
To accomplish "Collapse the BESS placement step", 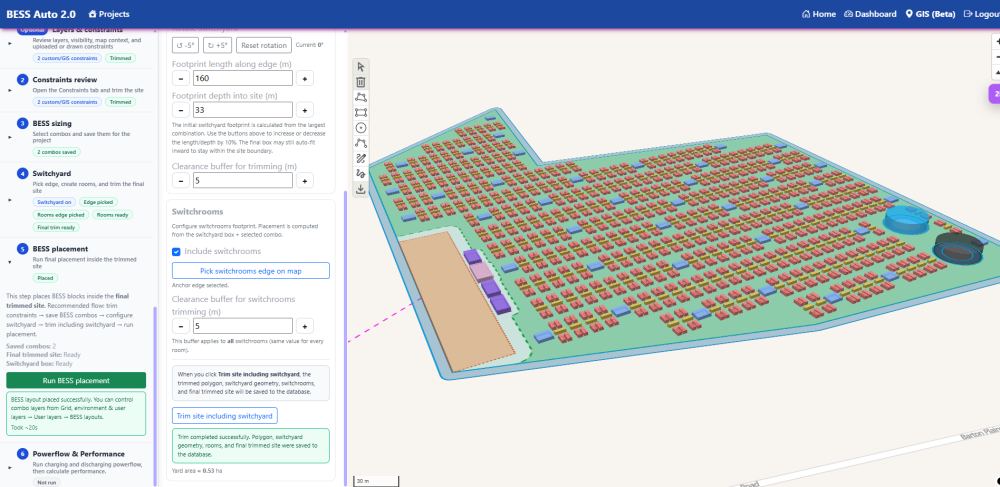I will pos(10,262).
